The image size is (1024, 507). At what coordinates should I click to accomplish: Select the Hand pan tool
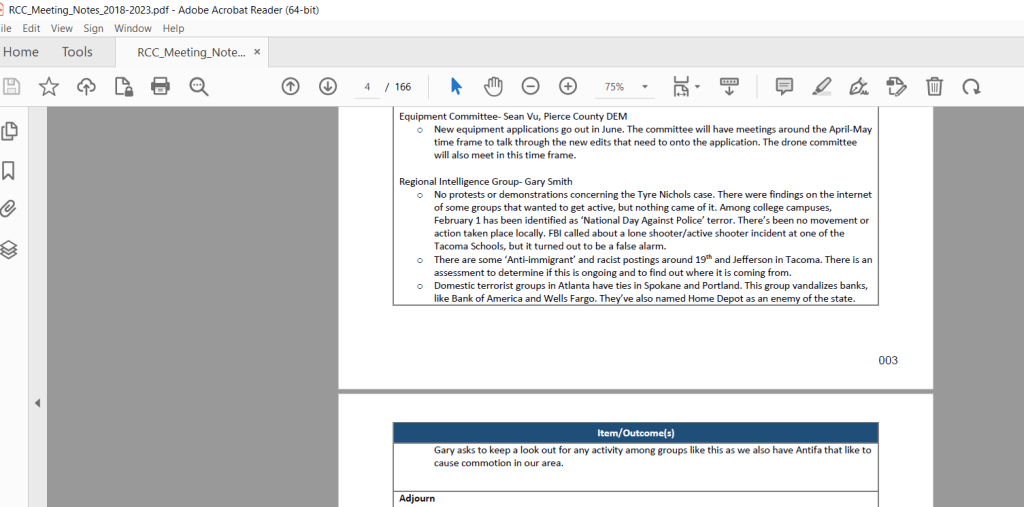pyautogui.click(x=493, y=87)
